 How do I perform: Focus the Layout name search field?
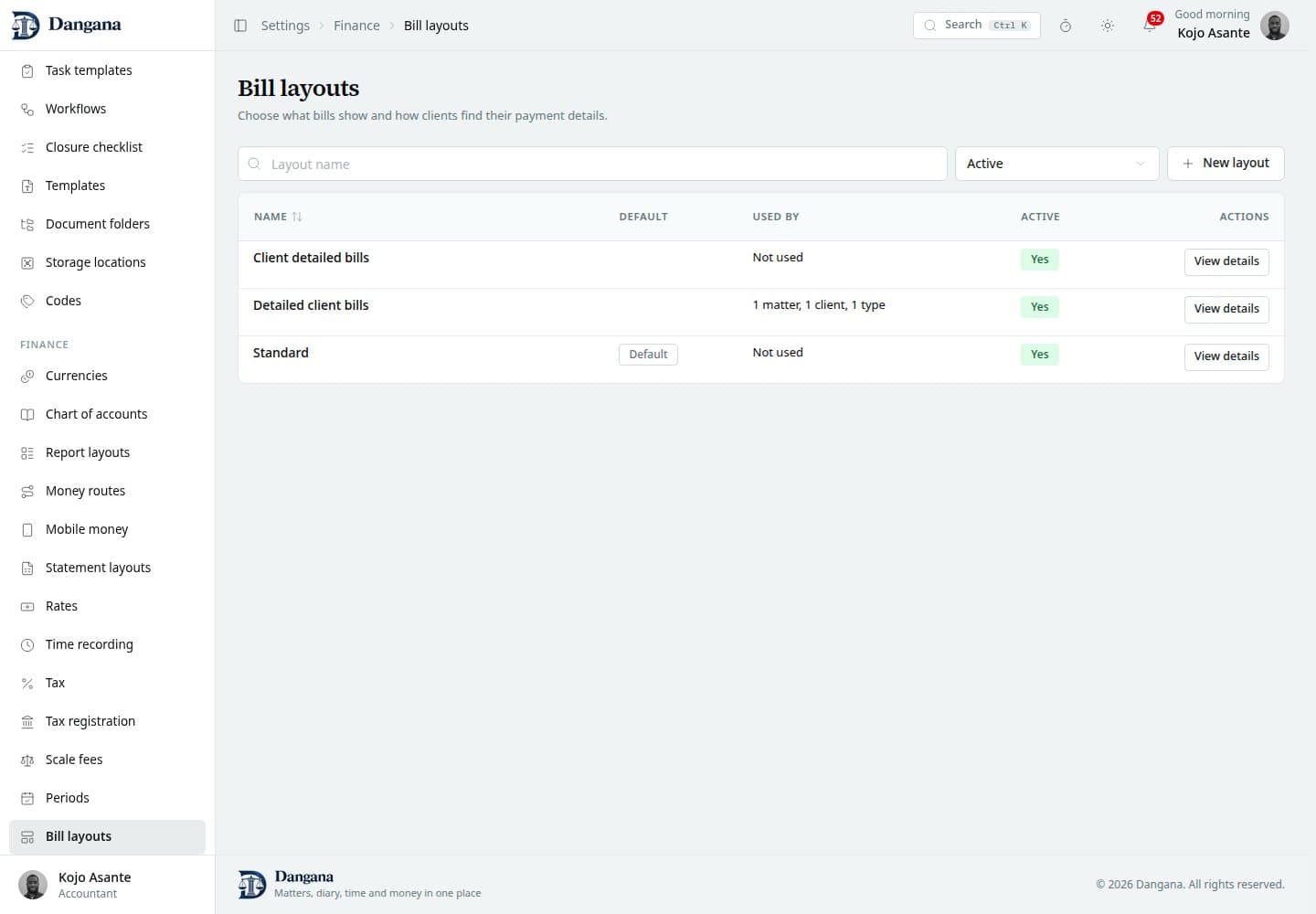(x=592, y=164)
